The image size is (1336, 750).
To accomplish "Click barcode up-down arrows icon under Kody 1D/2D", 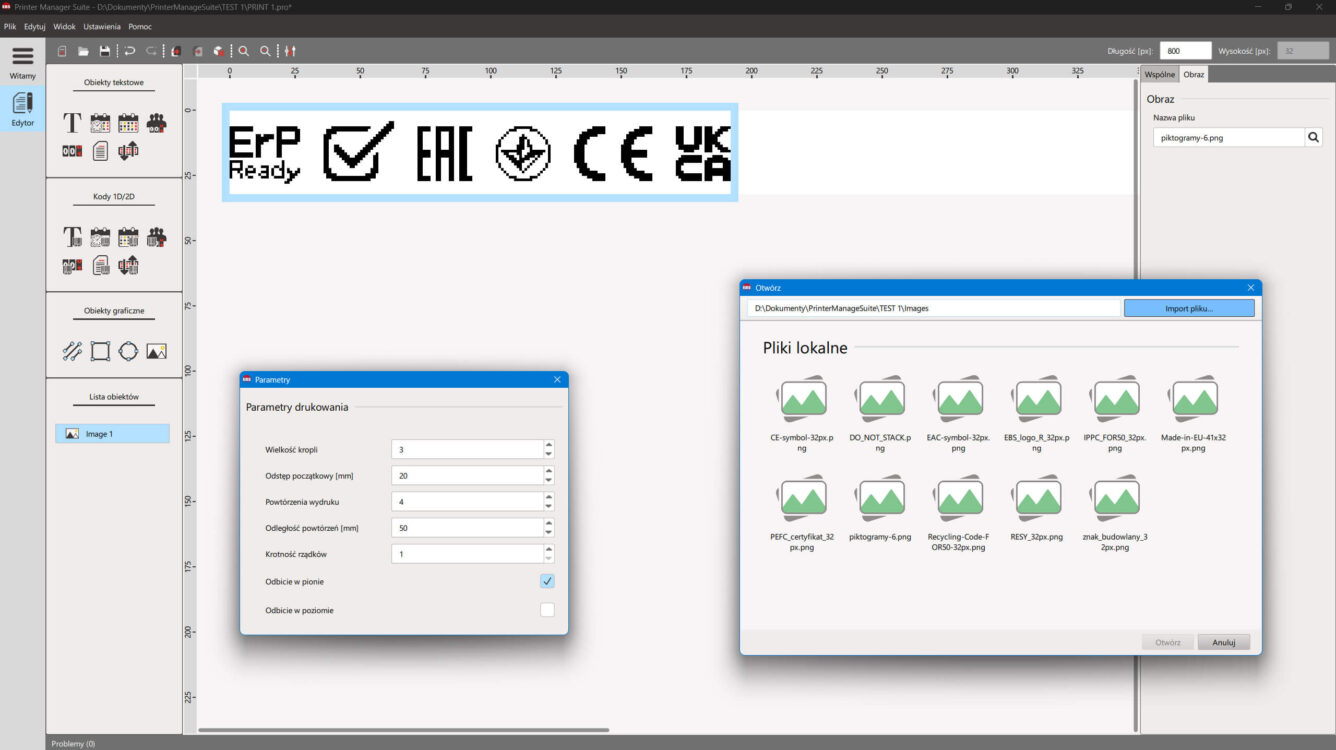I will (128, 265).
